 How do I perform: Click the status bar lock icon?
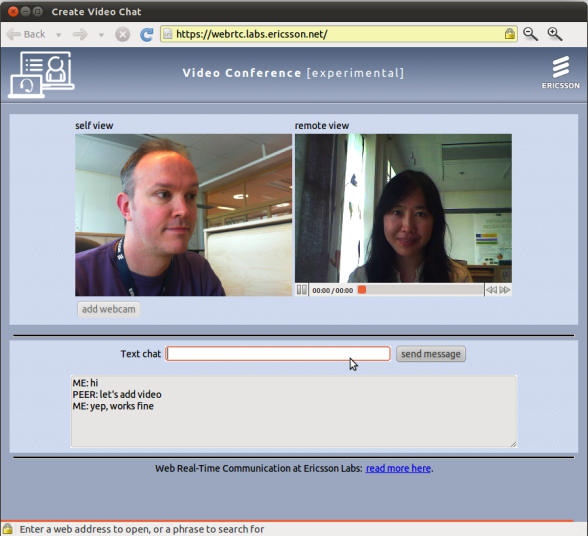point(8,529)
